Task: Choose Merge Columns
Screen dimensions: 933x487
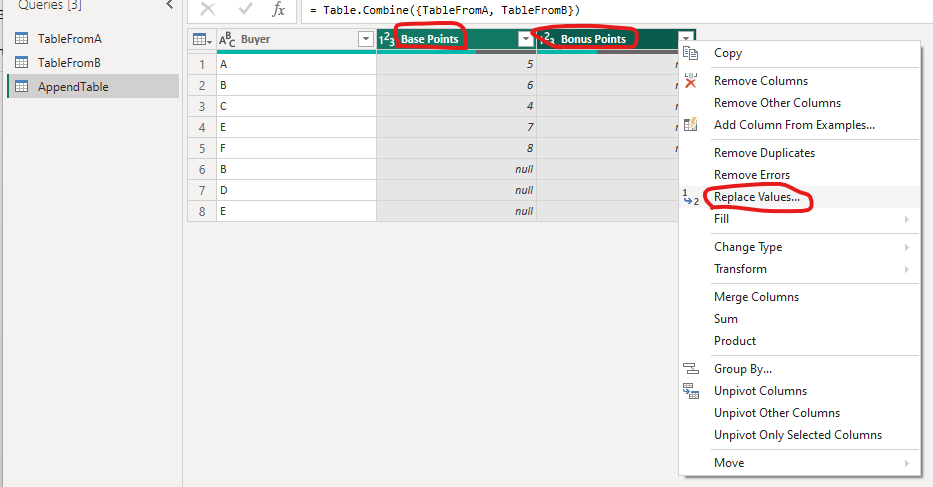Action: point(756,297)
